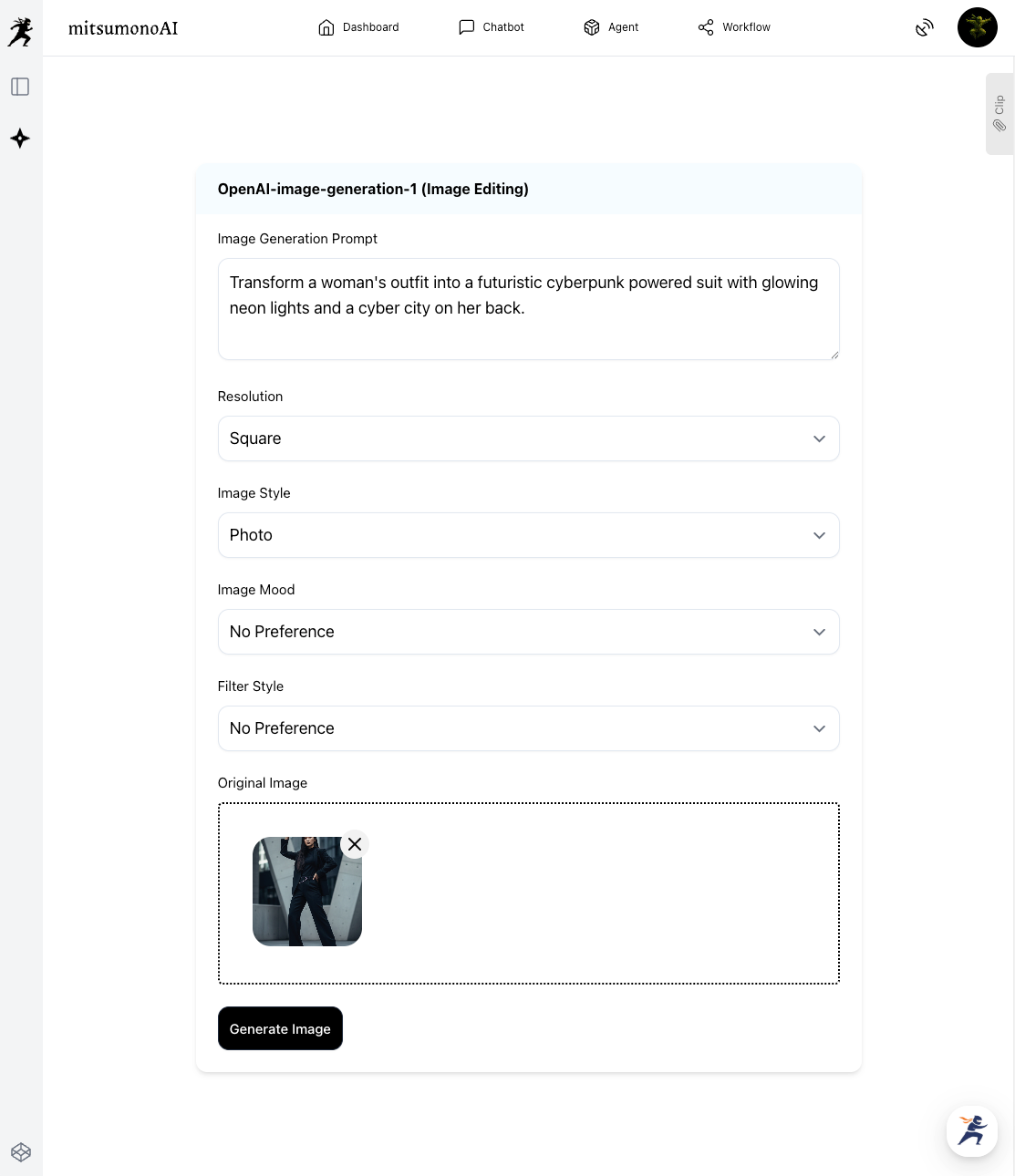Open the Clip side panel tab
This screenshot has width=1015, height=1176.
pyautogui.click(x=999, y=114)
